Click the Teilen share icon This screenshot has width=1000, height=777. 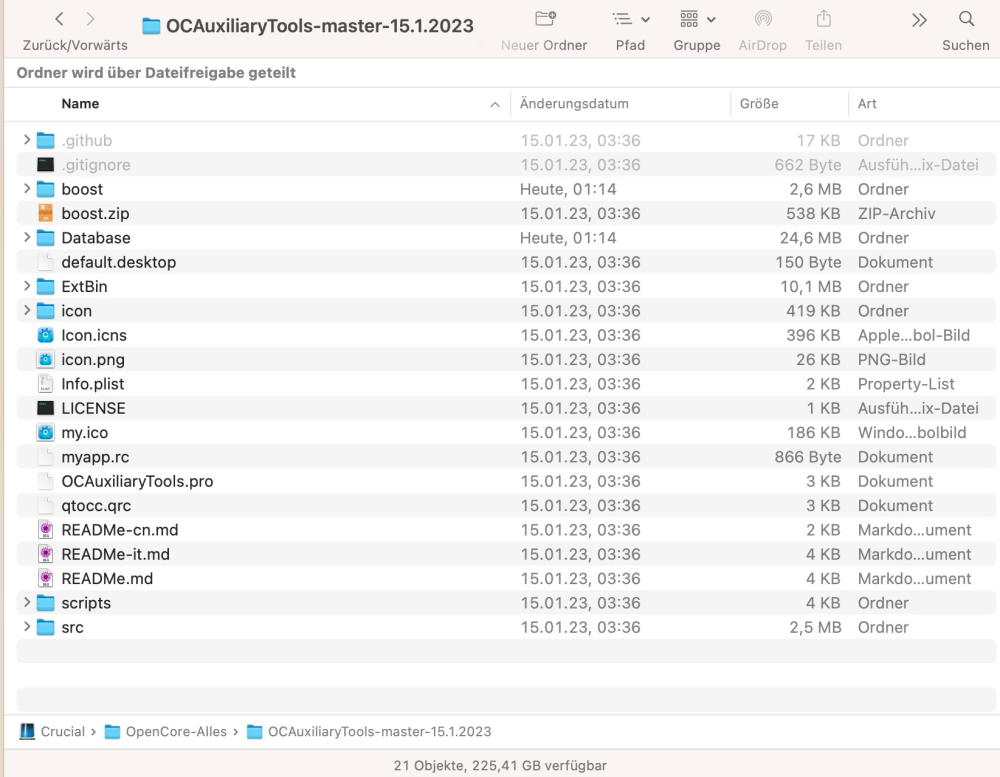(x=823, y=19)
